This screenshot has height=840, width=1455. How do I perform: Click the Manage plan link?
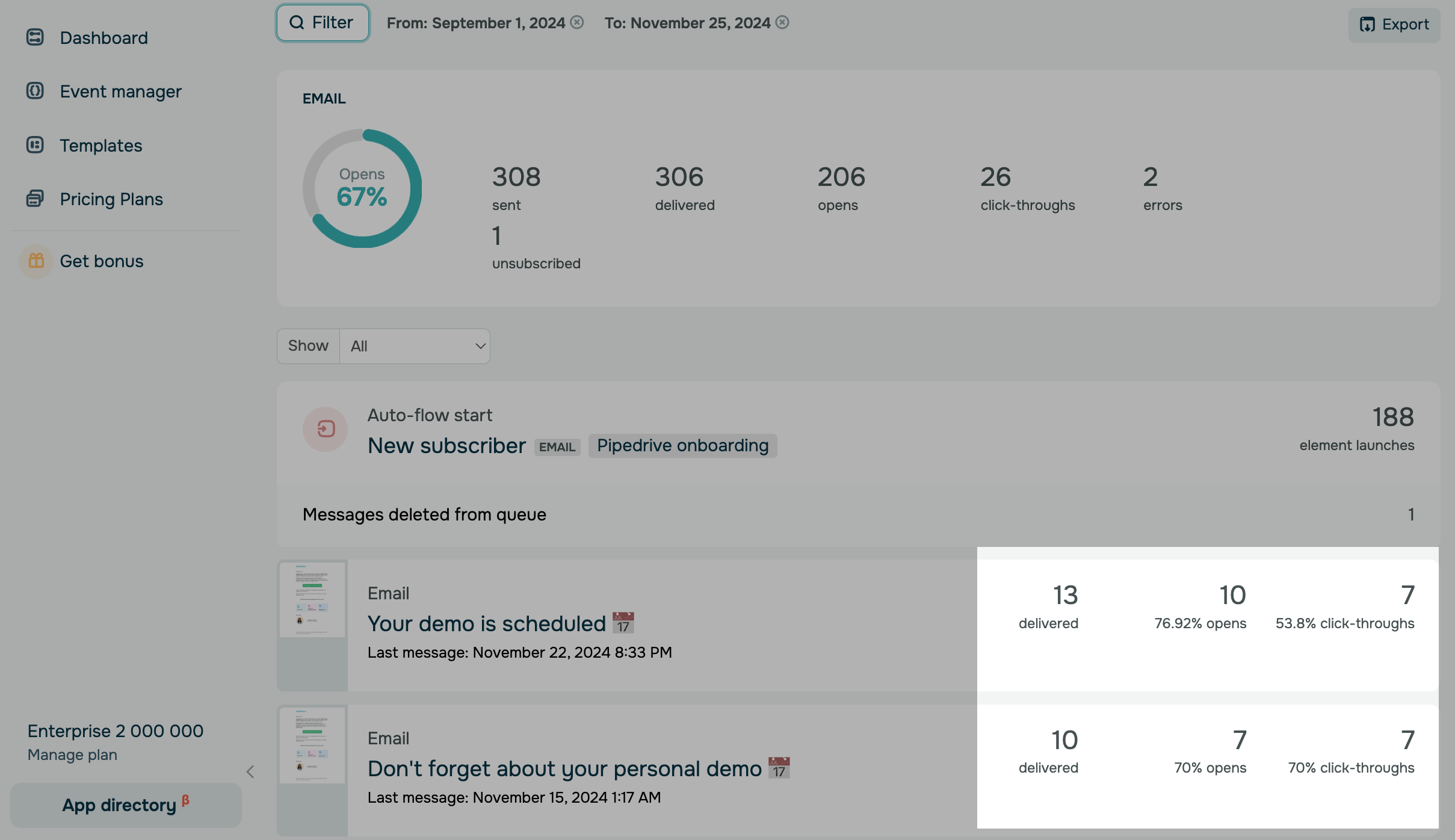point(72,755)
